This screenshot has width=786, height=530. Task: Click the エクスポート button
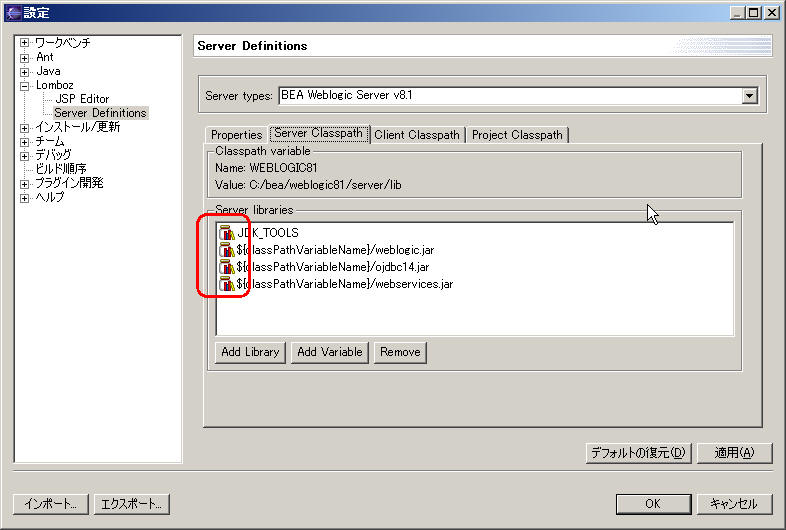pos(132,504)
